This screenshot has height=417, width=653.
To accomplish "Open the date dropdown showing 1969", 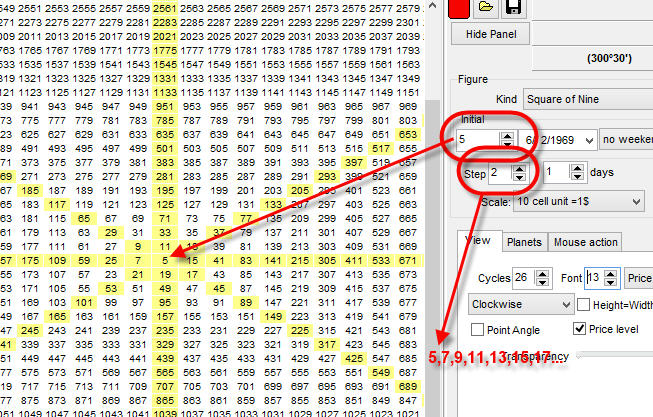I will click(589, 140).
